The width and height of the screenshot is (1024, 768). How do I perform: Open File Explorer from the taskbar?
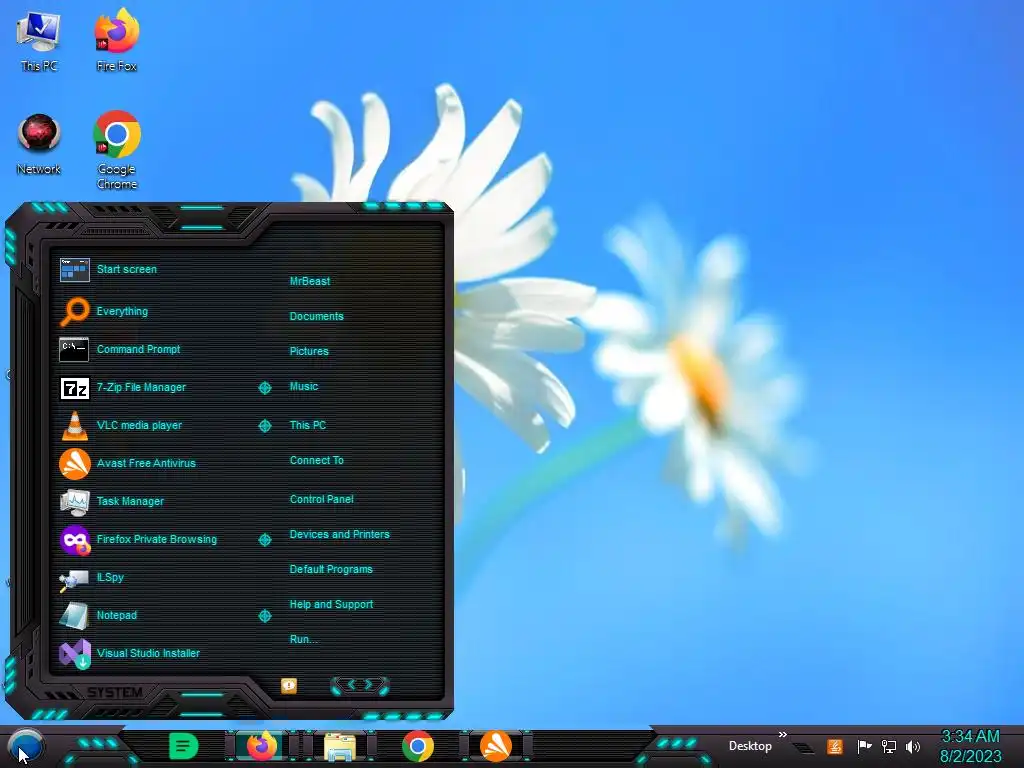click(x=340, y=747)
